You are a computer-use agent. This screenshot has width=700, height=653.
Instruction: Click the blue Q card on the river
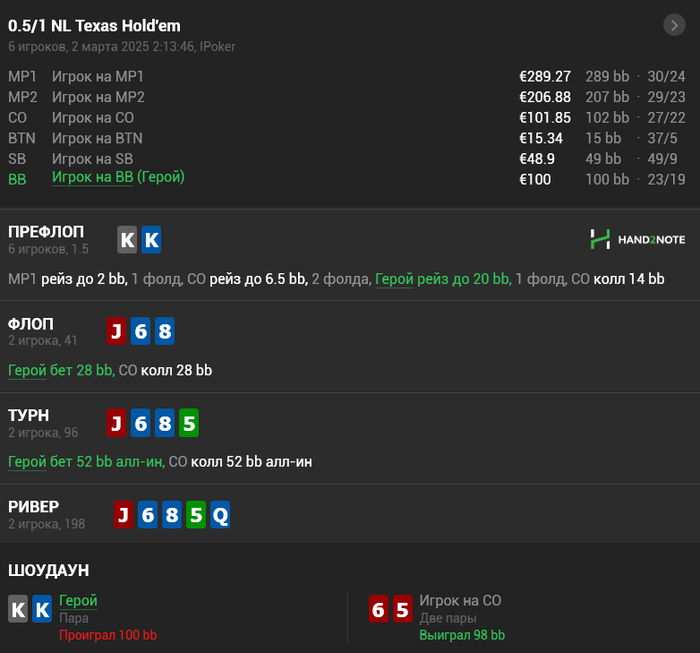[220, 515]
